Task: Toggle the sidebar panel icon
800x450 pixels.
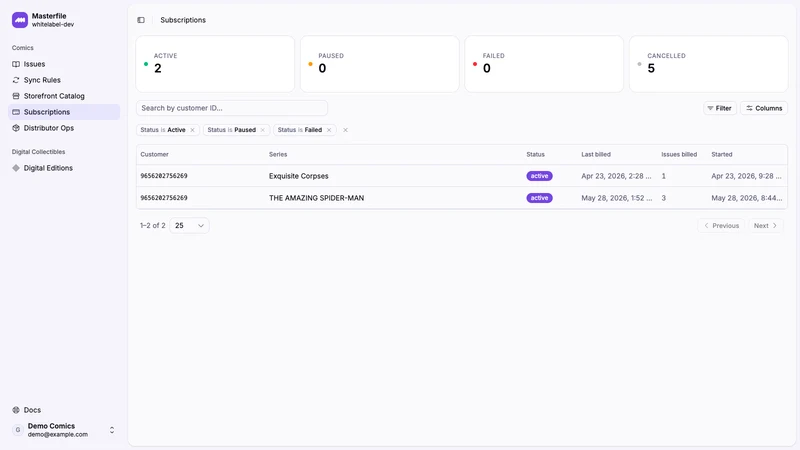Action: click(x=141, y=20)
